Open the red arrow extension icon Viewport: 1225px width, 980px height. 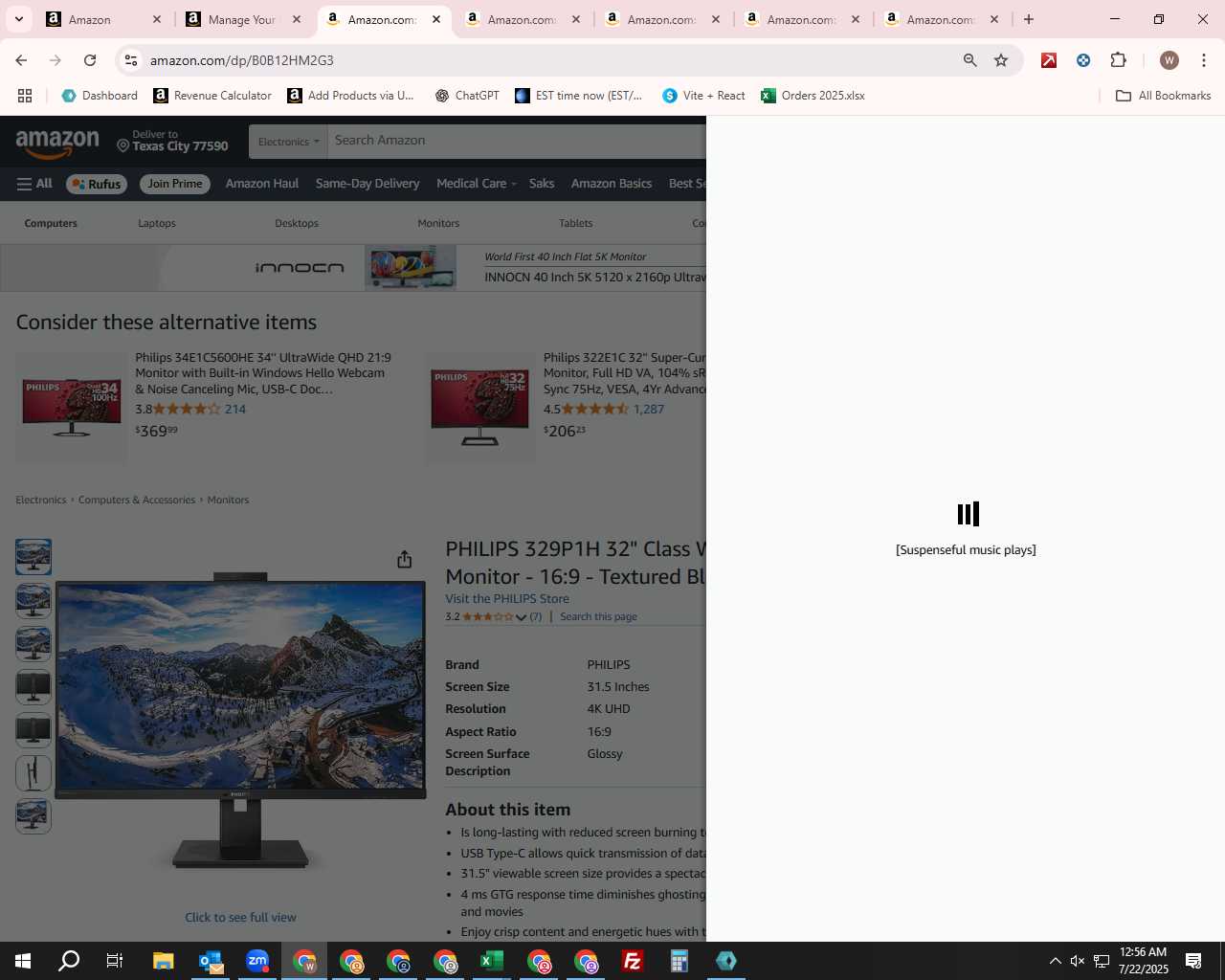[1049, 60]
